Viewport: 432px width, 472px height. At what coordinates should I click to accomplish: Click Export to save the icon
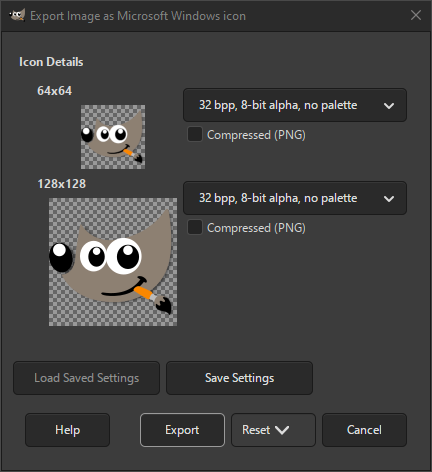coord(182,430)
